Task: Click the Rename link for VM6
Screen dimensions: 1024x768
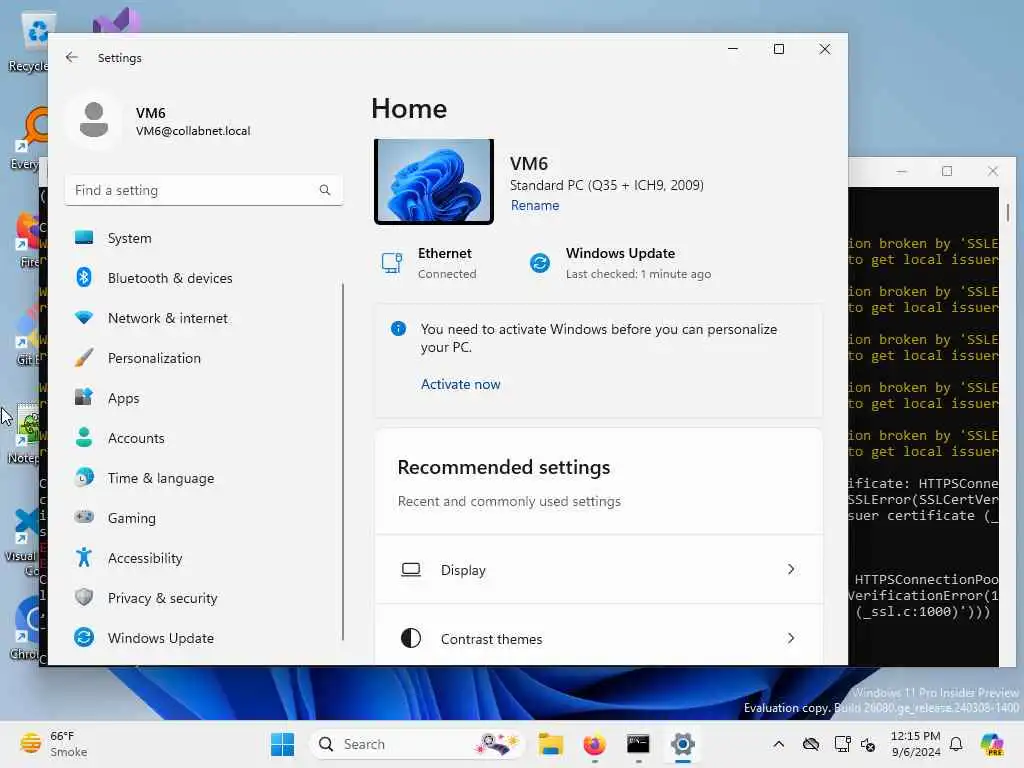Action: [x=535, y=205]
